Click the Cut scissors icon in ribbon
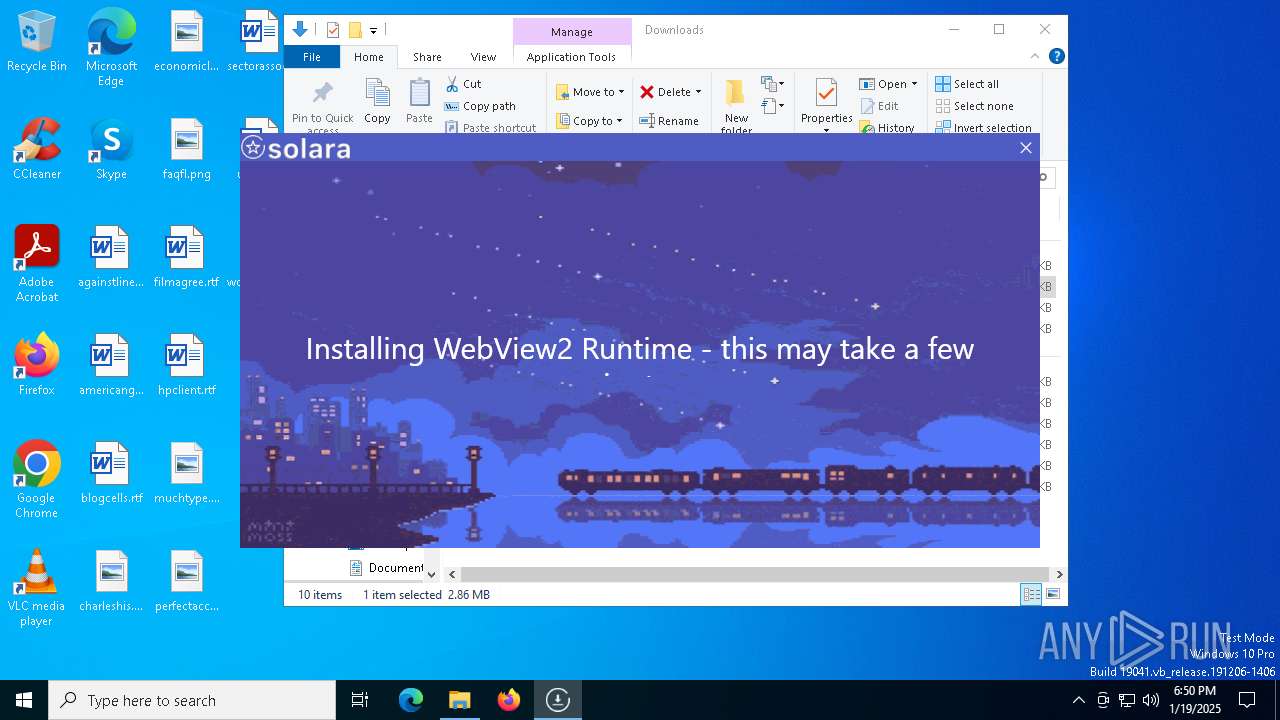The width and height of the screenshot is (1280, 720). tap(452, 84)
